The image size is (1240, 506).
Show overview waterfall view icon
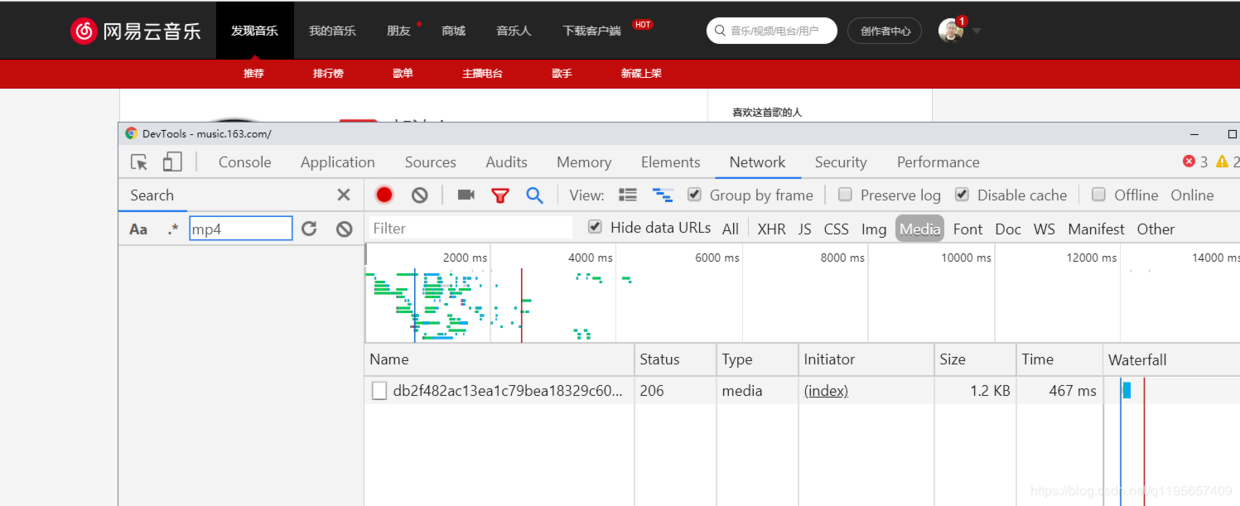[x=662, y=195]
